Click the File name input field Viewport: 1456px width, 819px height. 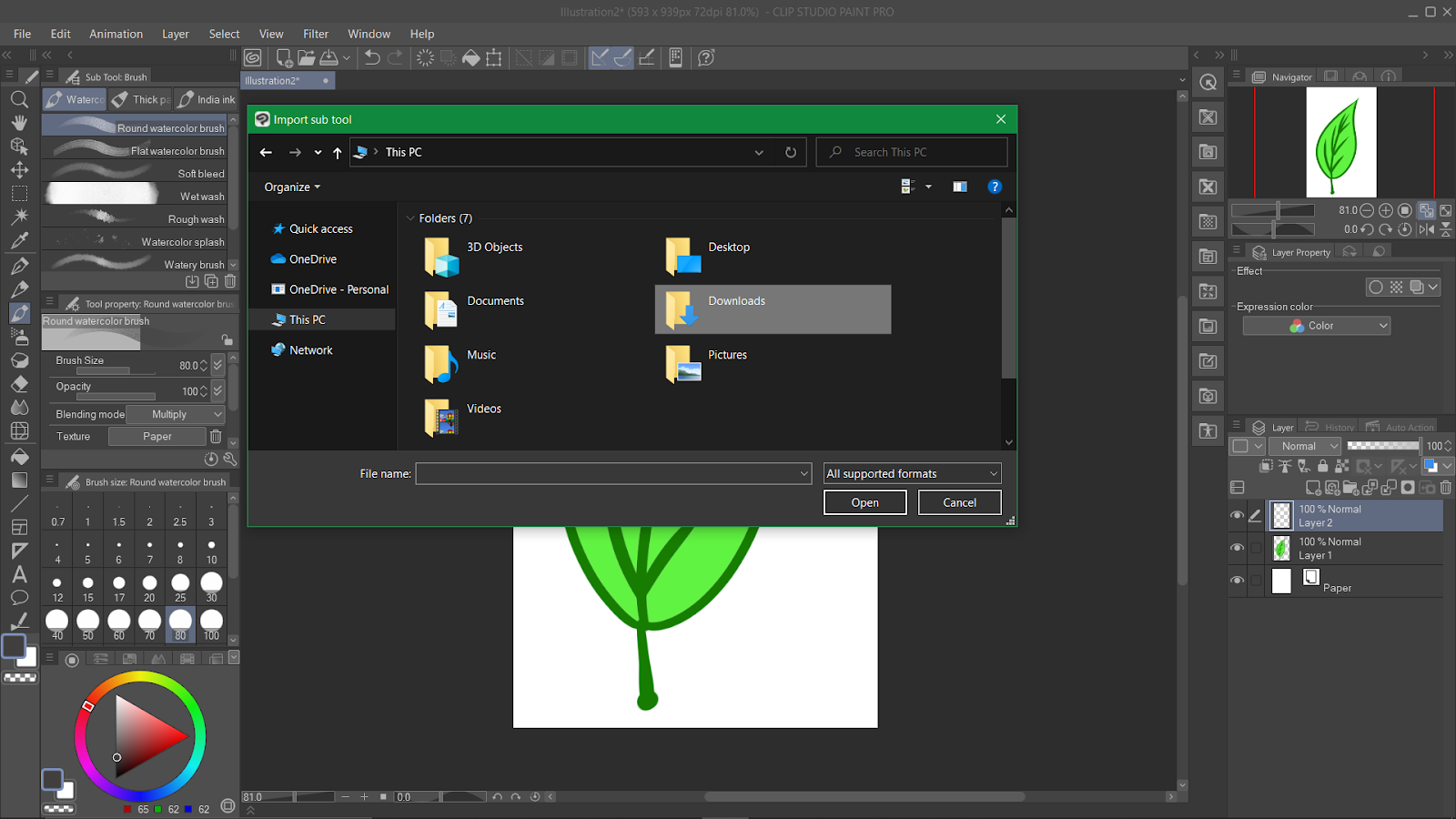pyautogui.click(x=607, y=473)
